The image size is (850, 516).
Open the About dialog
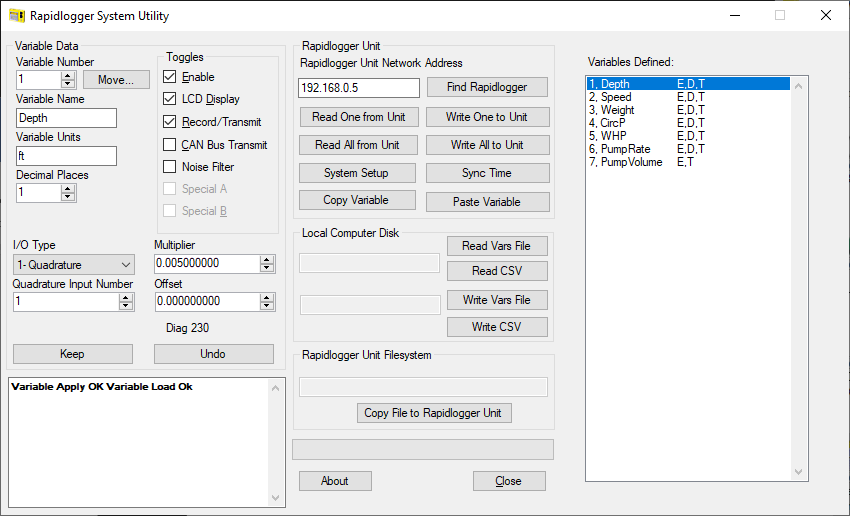point(335,481)
